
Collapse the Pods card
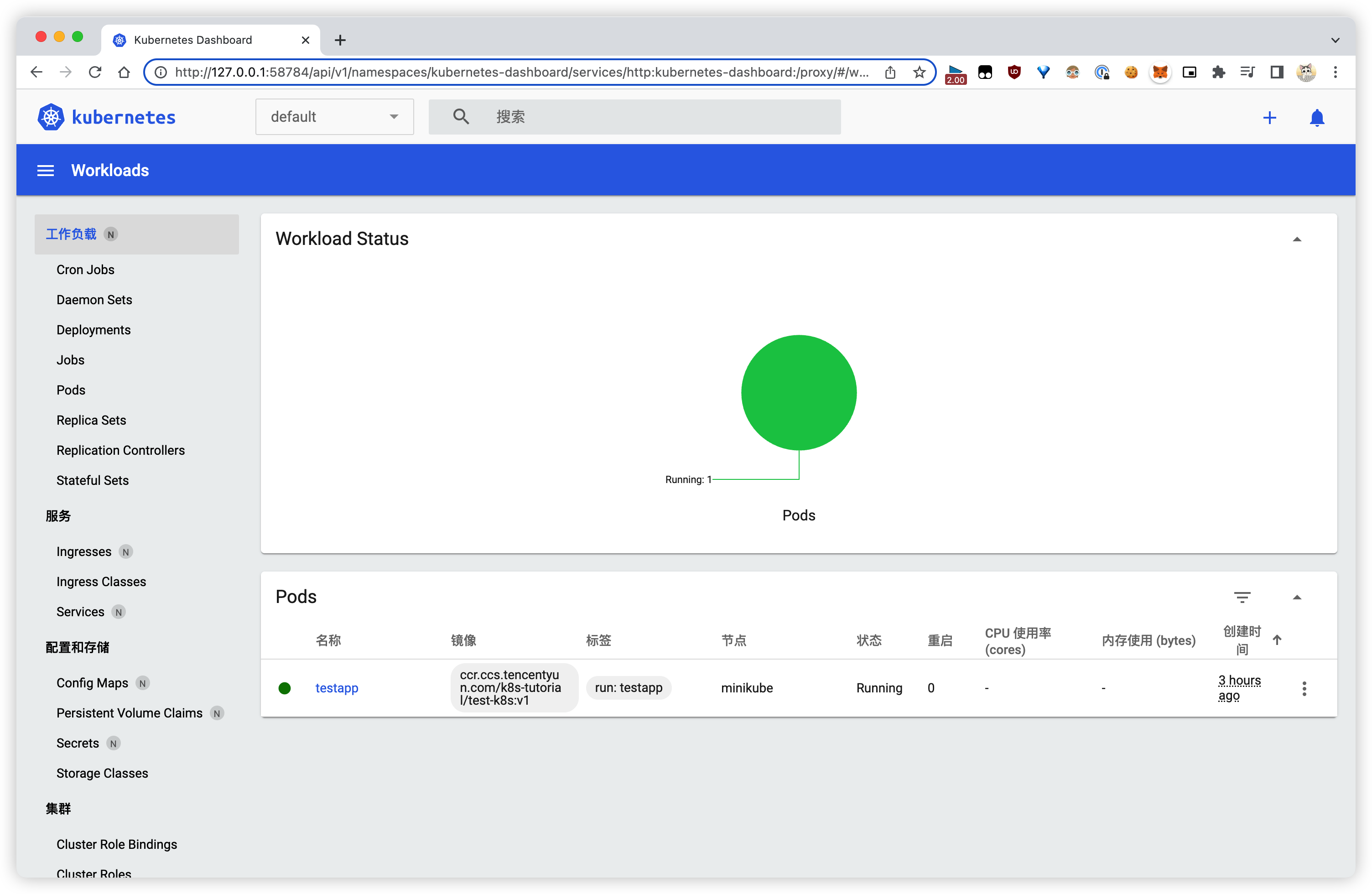pyautogui.click(x=1296, y=597)
